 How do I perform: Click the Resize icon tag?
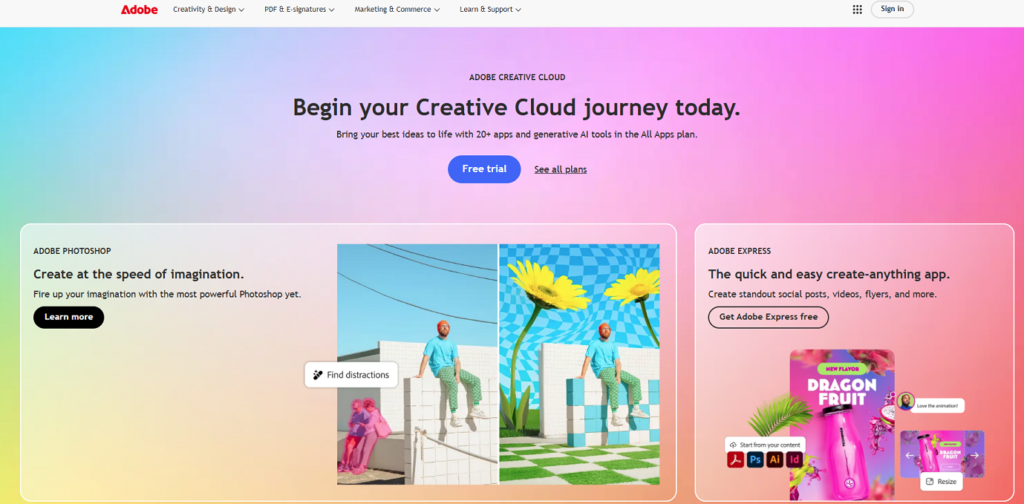point(941,482)
